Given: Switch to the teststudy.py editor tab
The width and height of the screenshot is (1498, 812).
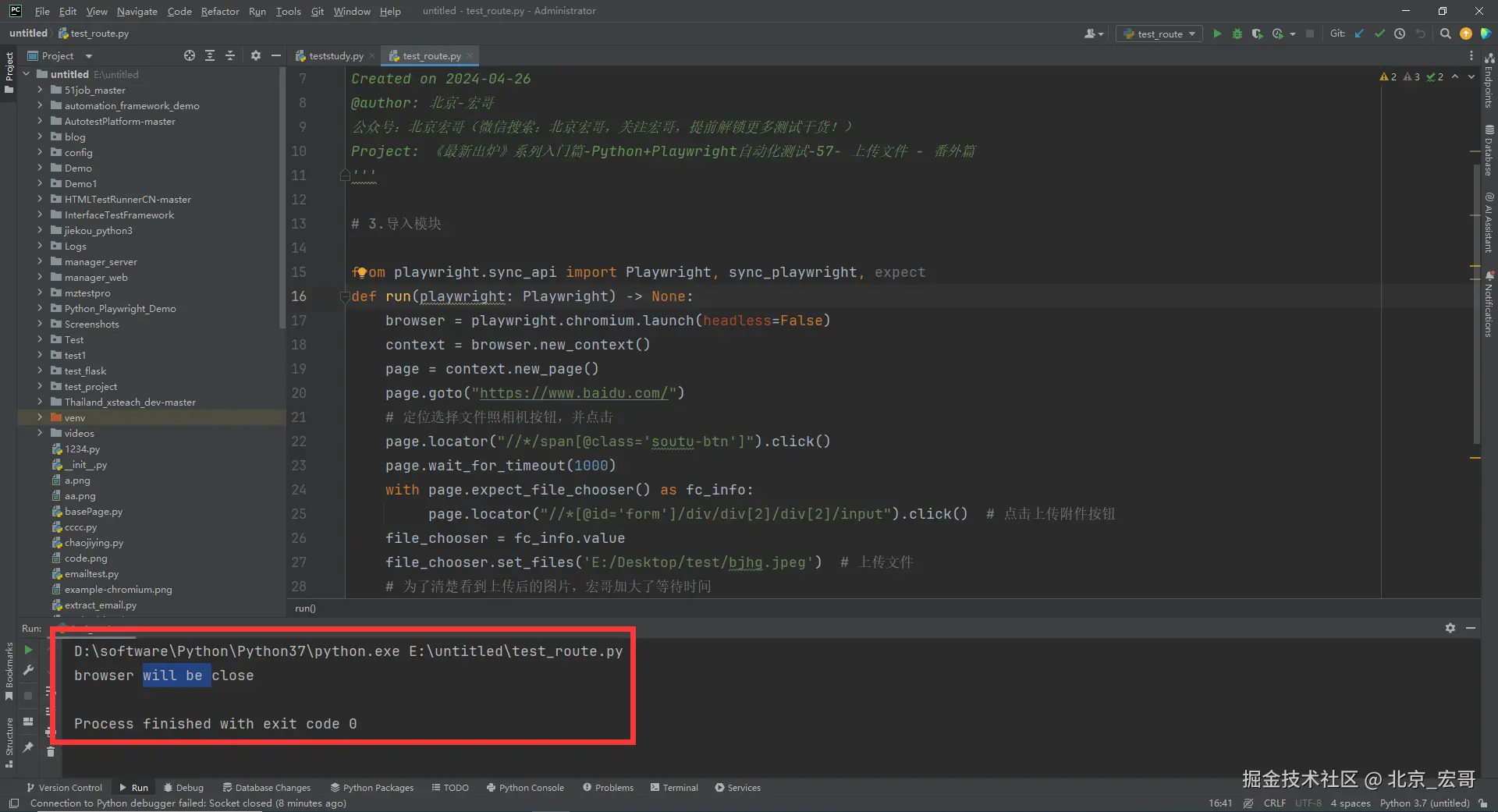Looking at the screenshot, I should point(335,55).
